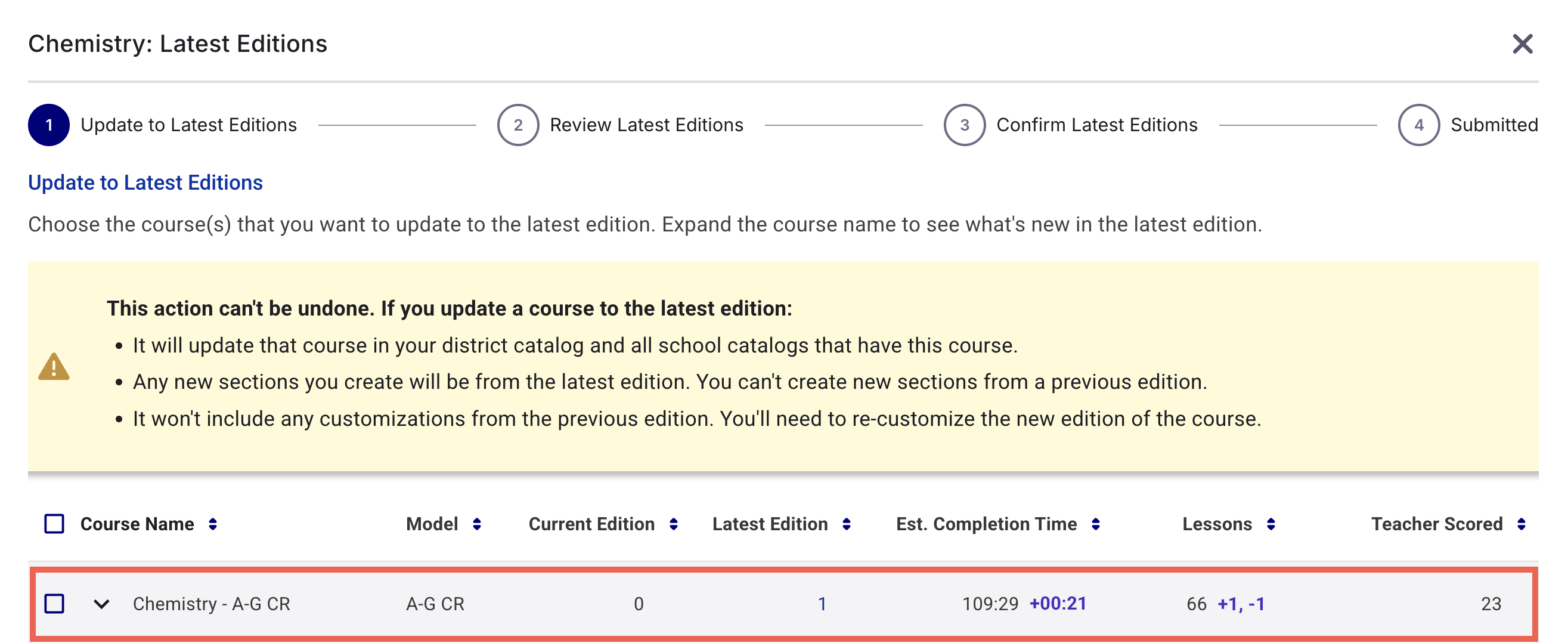Sort by Lessons column arrows
The image size is (1568, 643).
(x=1271, y=524)
